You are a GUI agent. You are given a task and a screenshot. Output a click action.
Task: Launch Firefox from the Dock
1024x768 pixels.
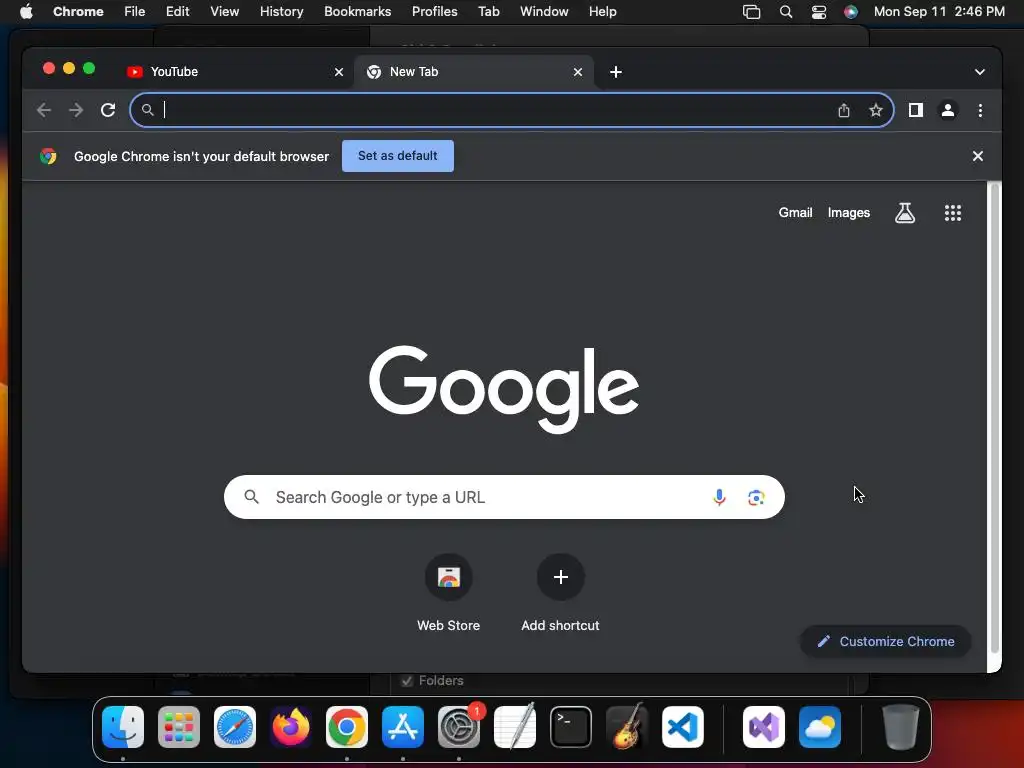291,727
